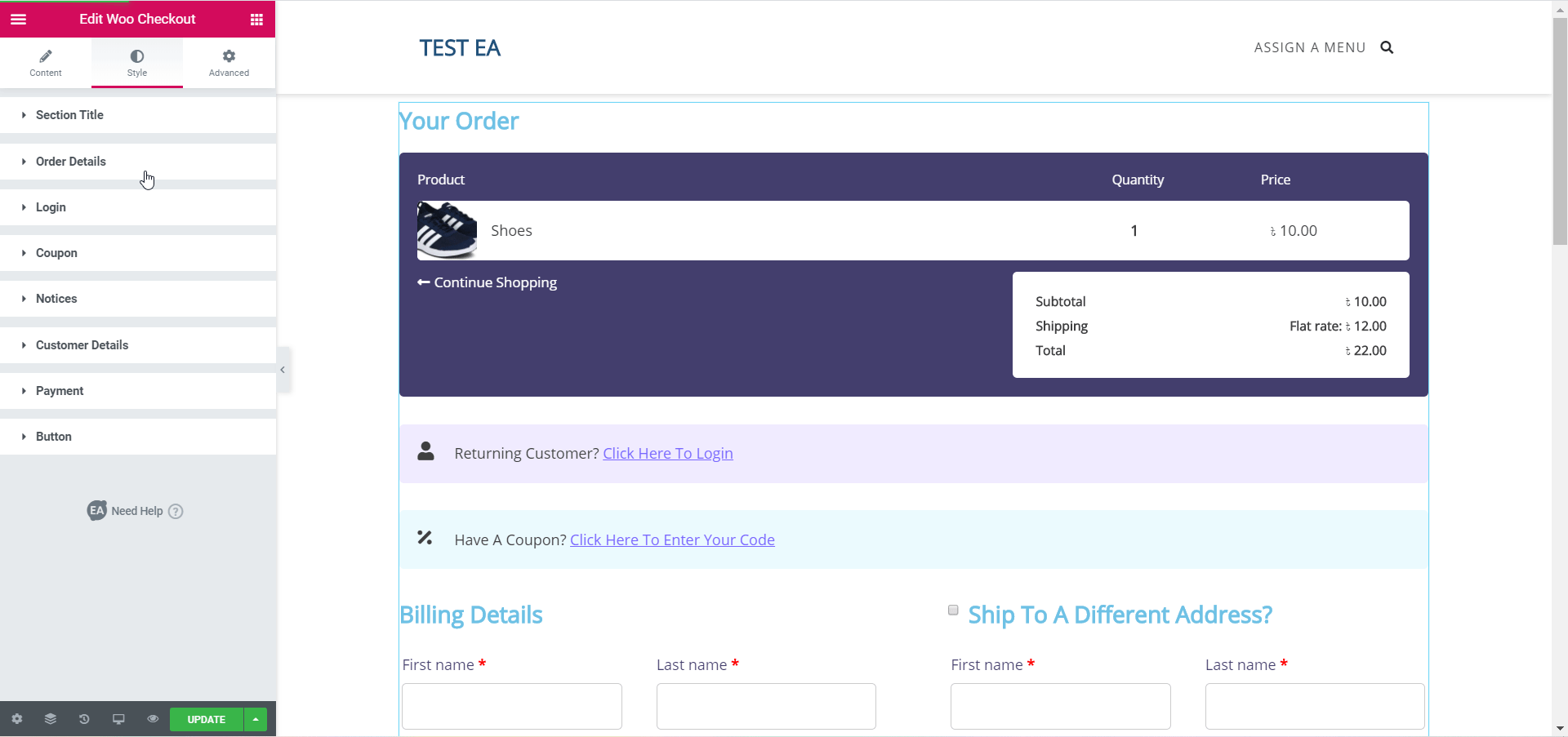The width and height of the screenshot is (1568, 737).
Task: Click the Need Help question icon
Action: click(176, 511)
